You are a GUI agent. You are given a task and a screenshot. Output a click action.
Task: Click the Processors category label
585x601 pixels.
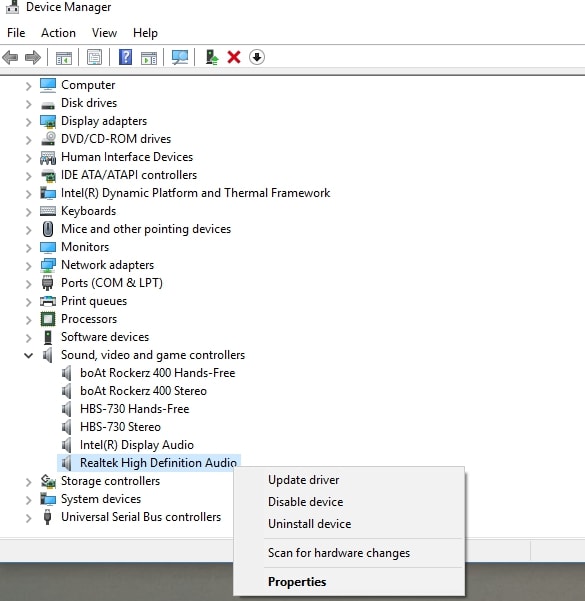pos(89,319)
